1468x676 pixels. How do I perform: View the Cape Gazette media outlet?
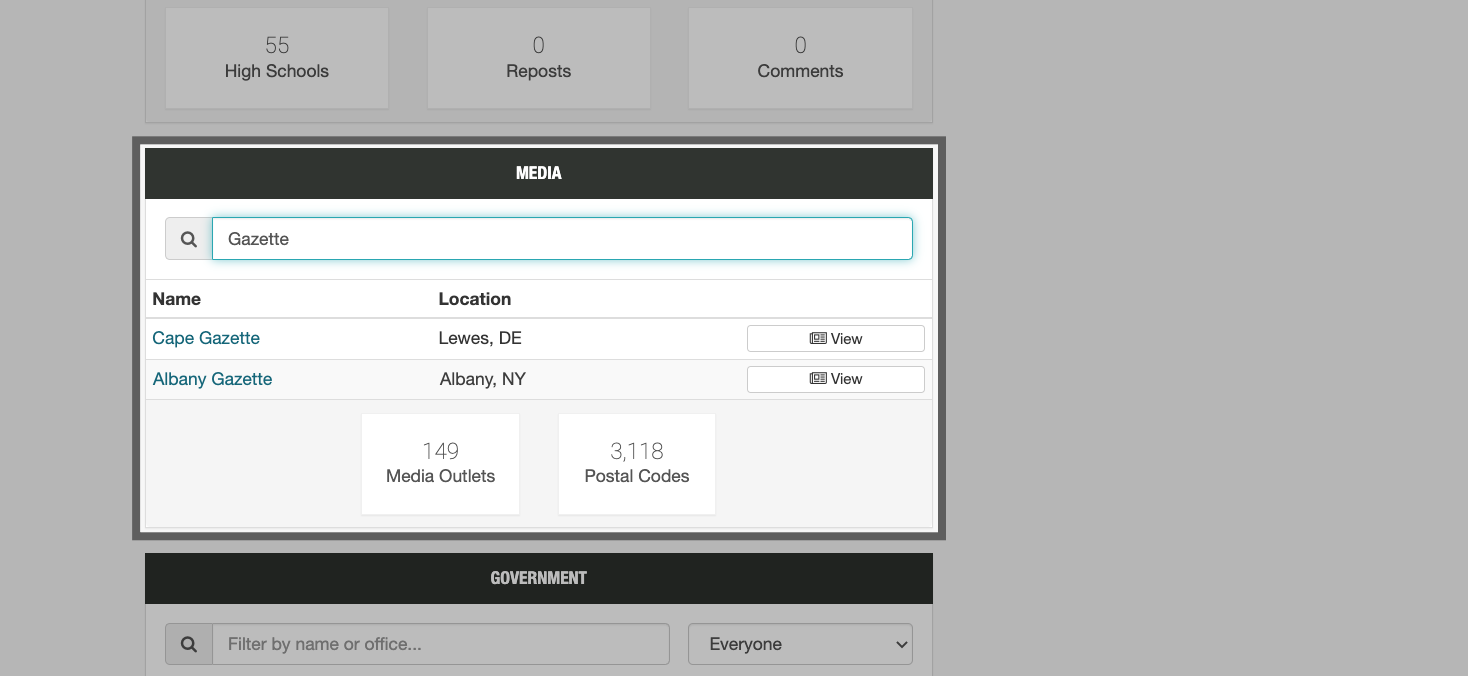pyautogui.click(x=835, y=339)
